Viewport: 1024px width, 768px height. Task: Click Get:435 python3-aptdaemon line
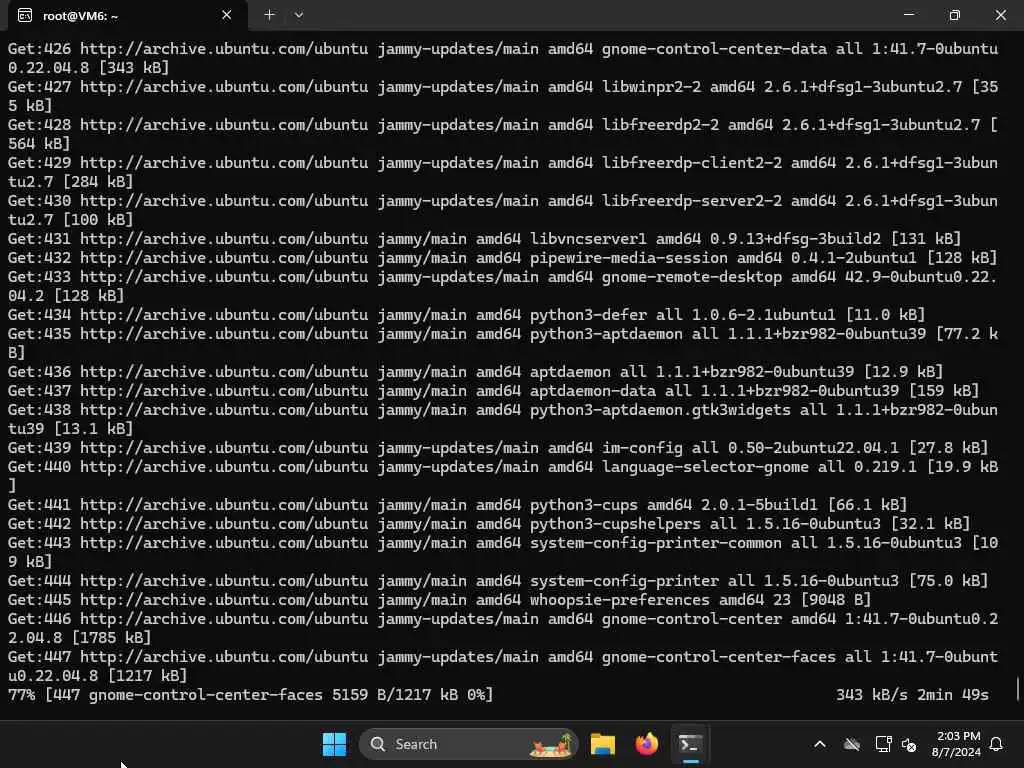503,343
